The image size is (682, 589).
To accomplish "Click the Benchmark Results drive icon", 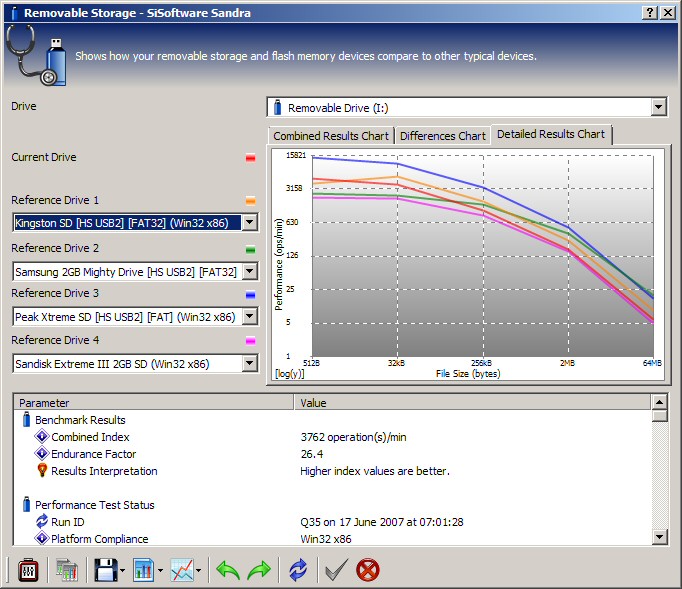I will click(x=27, y=419).
